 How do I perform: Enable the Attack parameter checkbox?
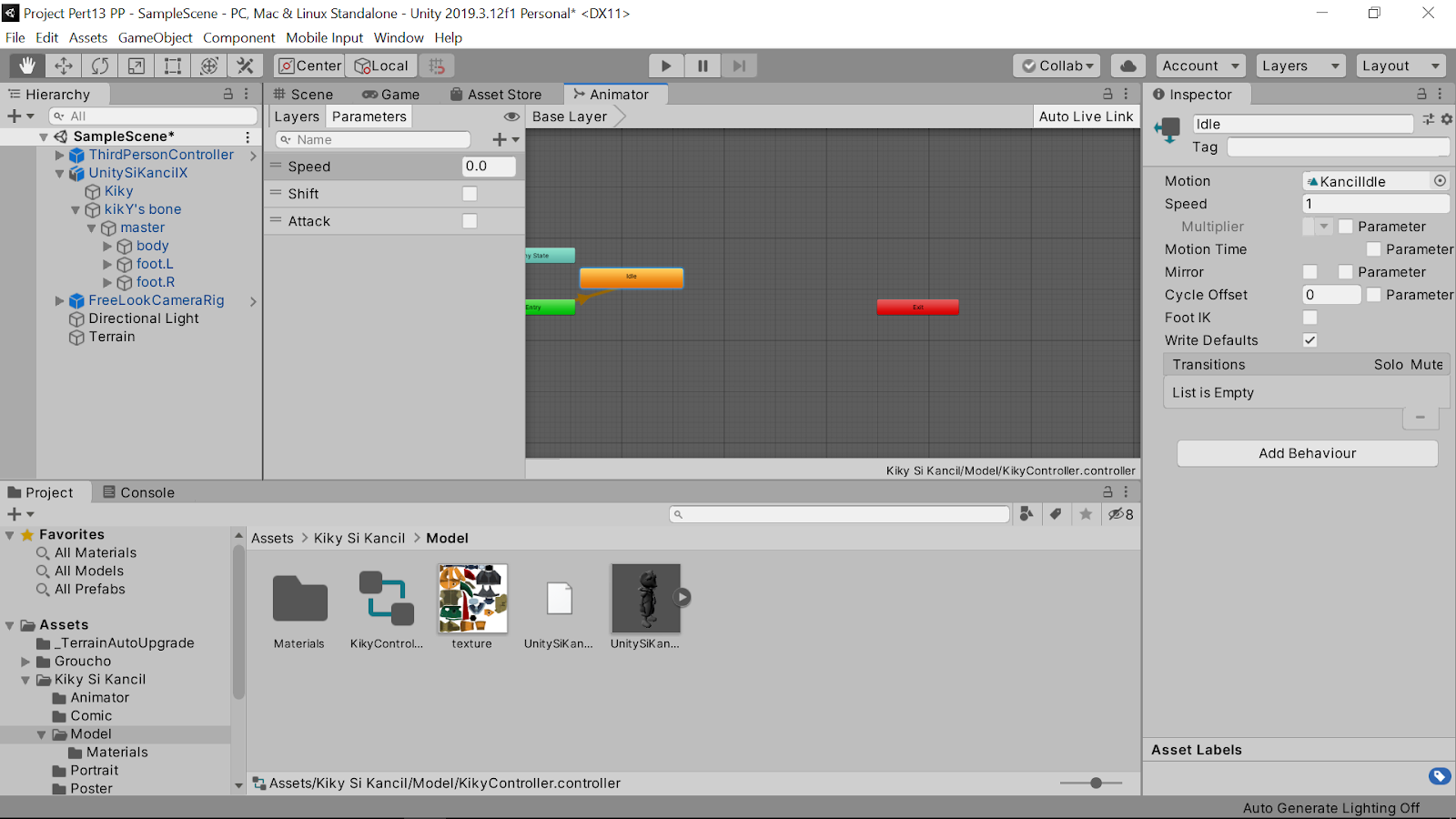[x=470, y=221]
